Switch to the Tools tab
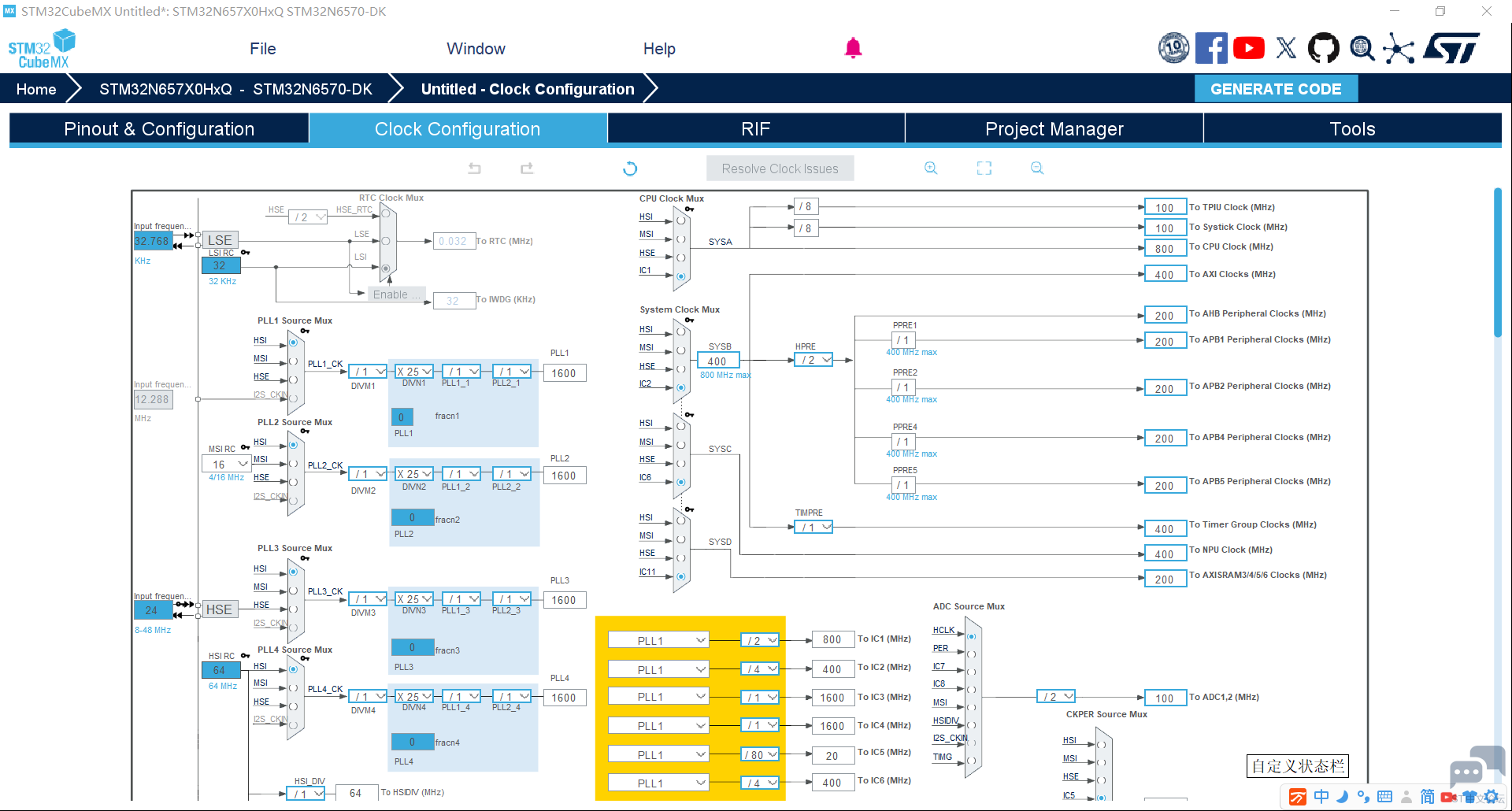 (1353, 129)
